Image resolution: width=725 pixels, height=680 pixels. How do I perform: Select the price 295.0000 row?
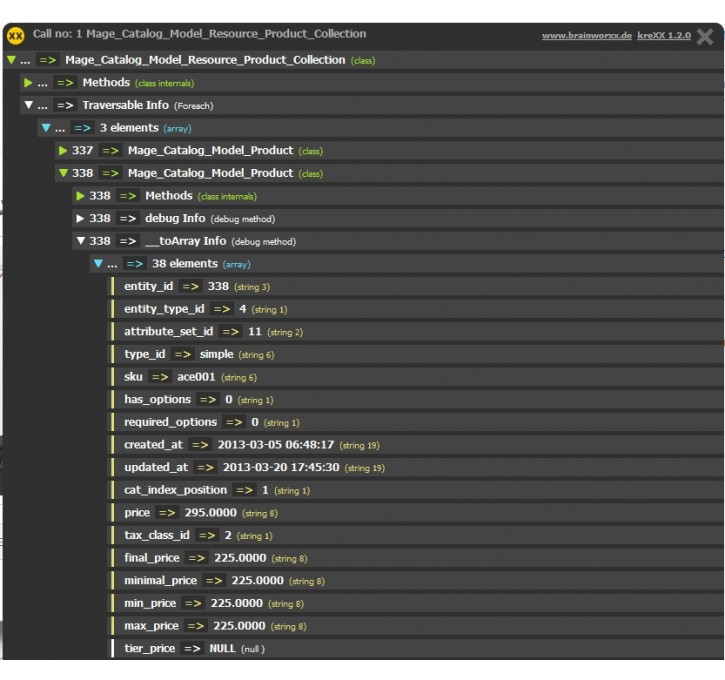(415, 513)
